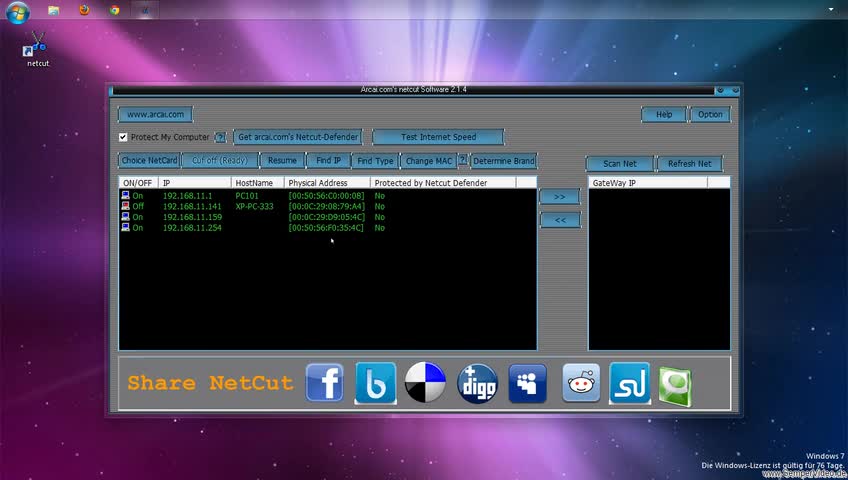Click computer icon for 192.168.11.254
Image resolution: width=848 pixels, height=480 pixels.
pos(125,228)
